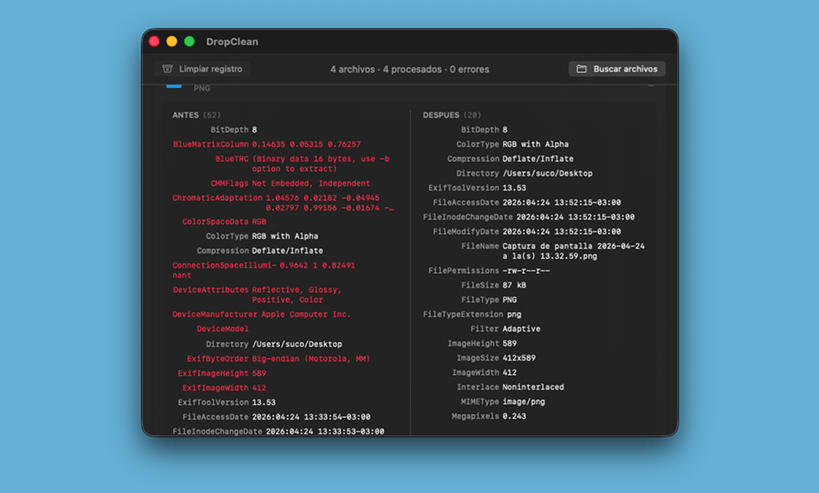Click the ChromaticAdaptation values row
Screen dimensions: 819x493
[283, 203]
